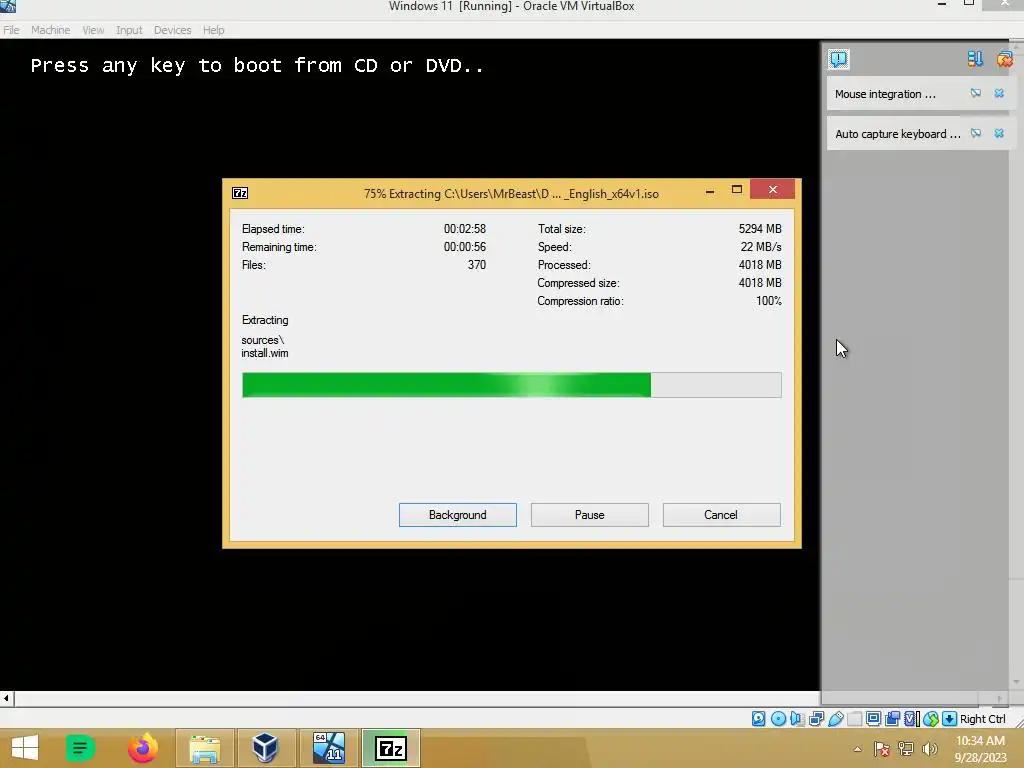Click the 5294 MB total size value
1024x768 pixels.
point(760,229)
